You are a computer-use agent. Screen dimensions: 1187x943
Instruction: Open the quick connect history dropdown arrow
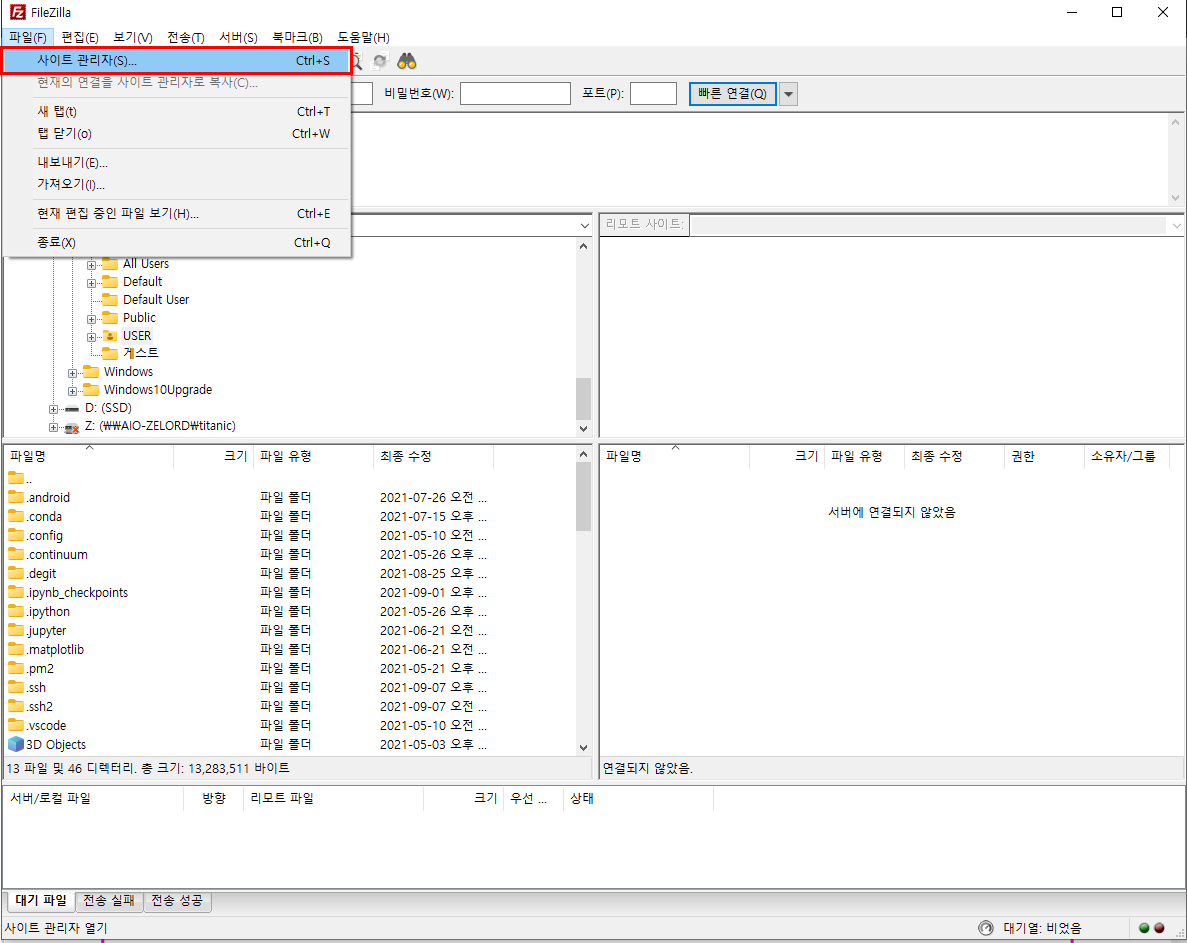[x=789, y=94]
